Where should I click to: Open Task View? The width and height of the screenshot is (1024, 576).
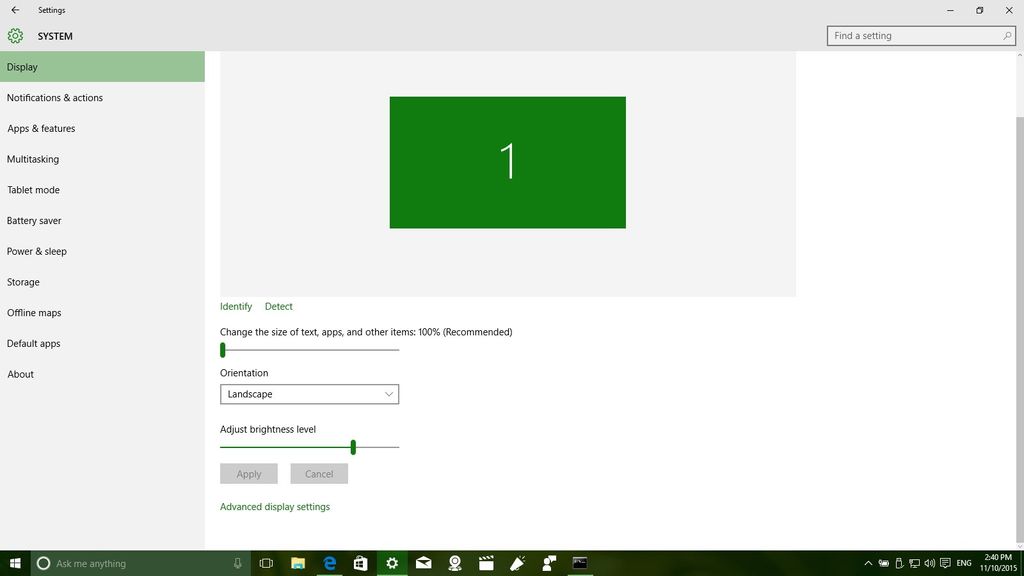point(266,563)
